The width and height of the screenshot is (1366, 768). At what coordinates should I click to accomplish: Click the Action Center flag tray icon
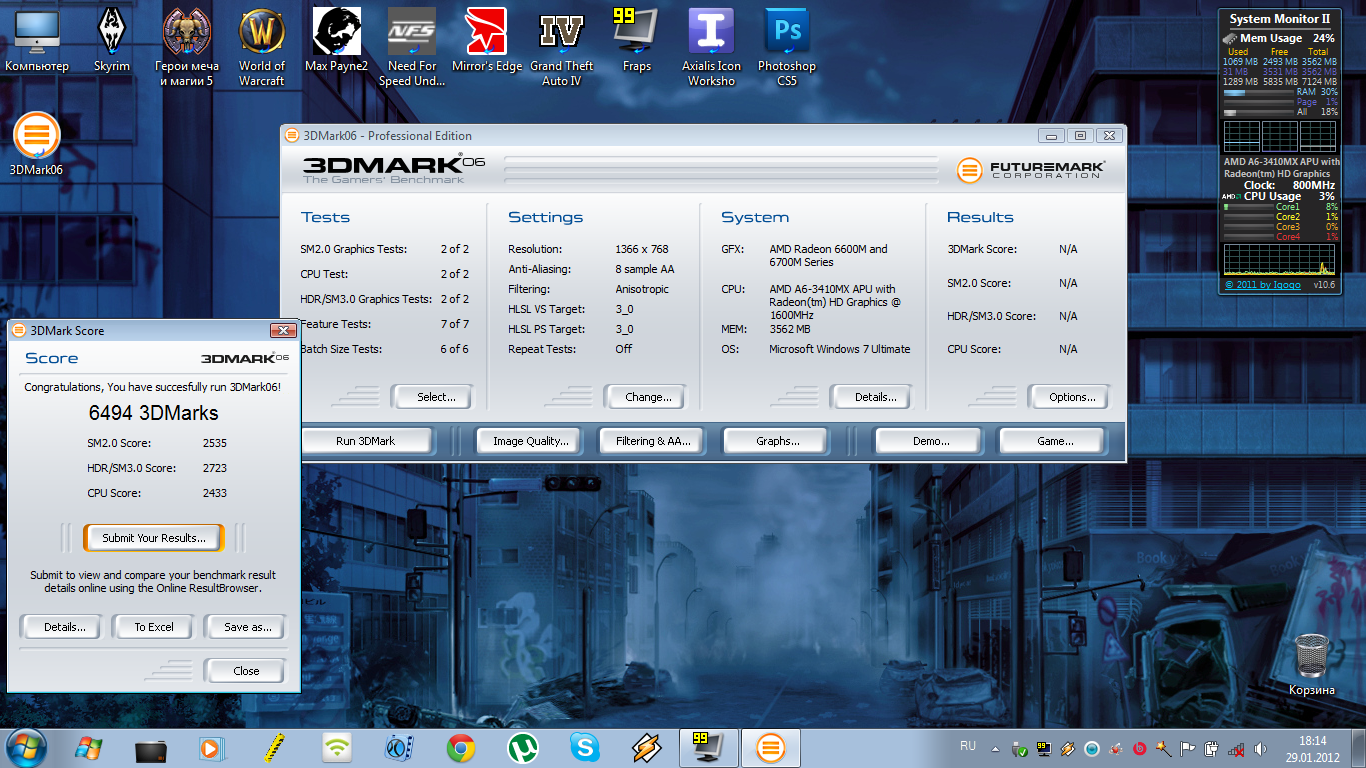(x=1188, y=748)
